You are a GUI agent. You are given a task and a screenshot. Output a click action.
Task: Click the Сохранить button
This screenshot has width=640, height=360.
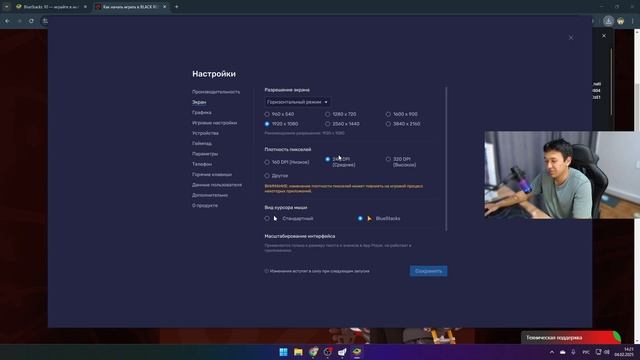pyautogui.click(x=429, y=271)
